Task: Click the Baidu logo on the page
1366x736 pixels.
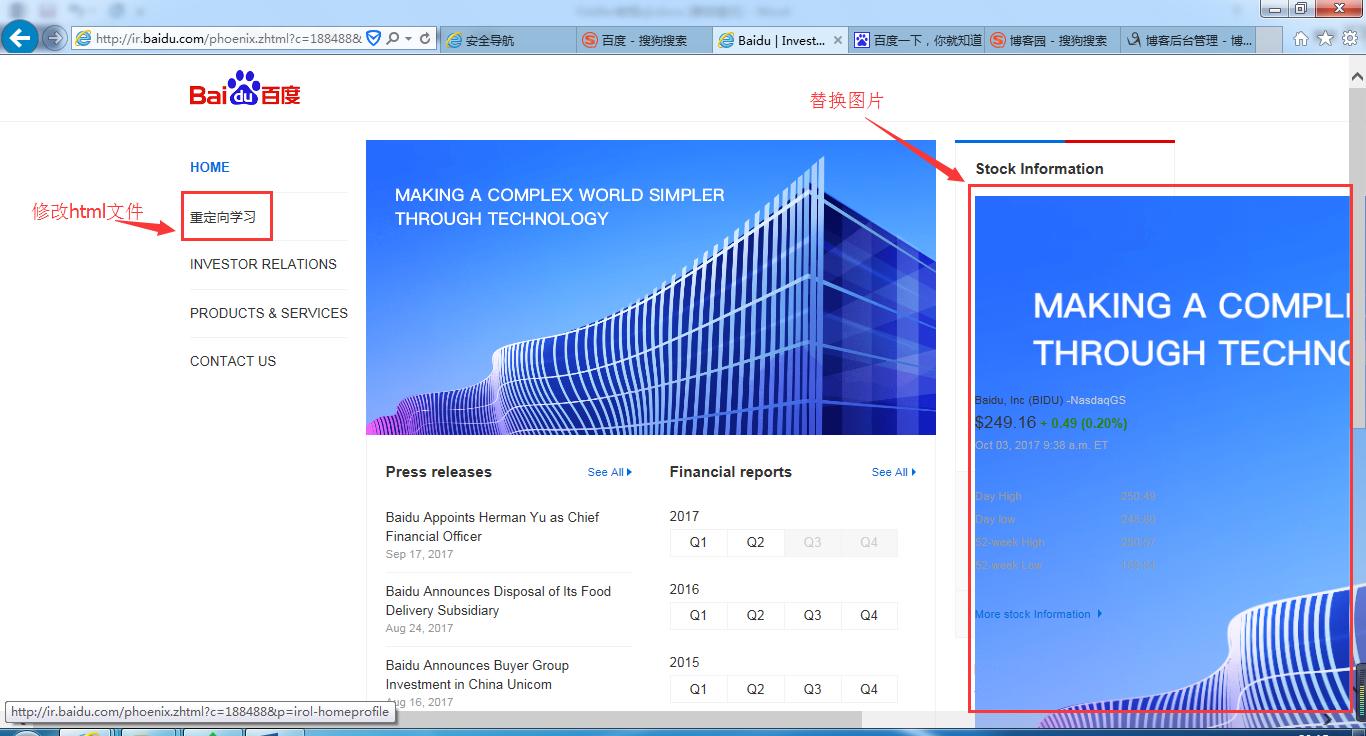Action: tap(245, 89)
